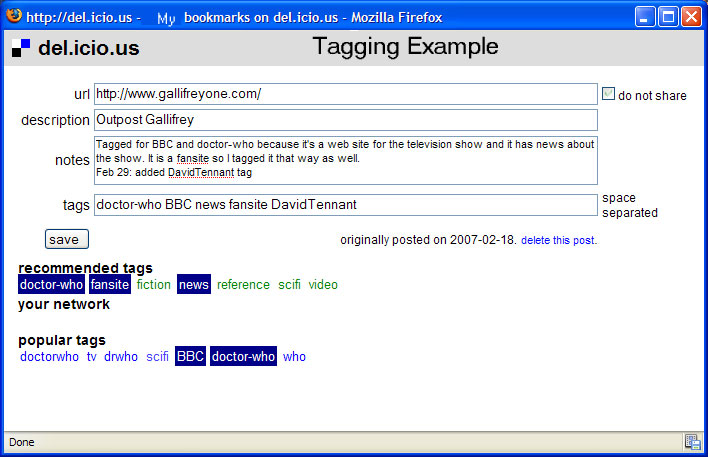
Task: Close the Firefox window
Action: 691,17
